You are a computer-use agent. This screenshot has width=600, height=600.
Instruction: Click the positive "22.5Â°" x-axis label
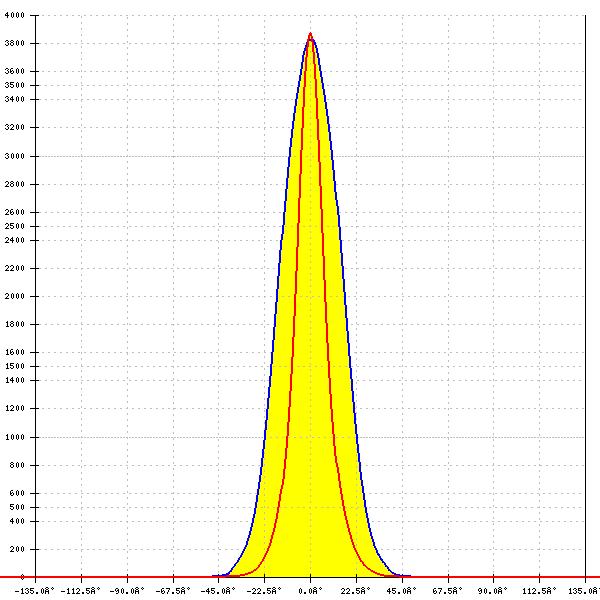(356, 591)
